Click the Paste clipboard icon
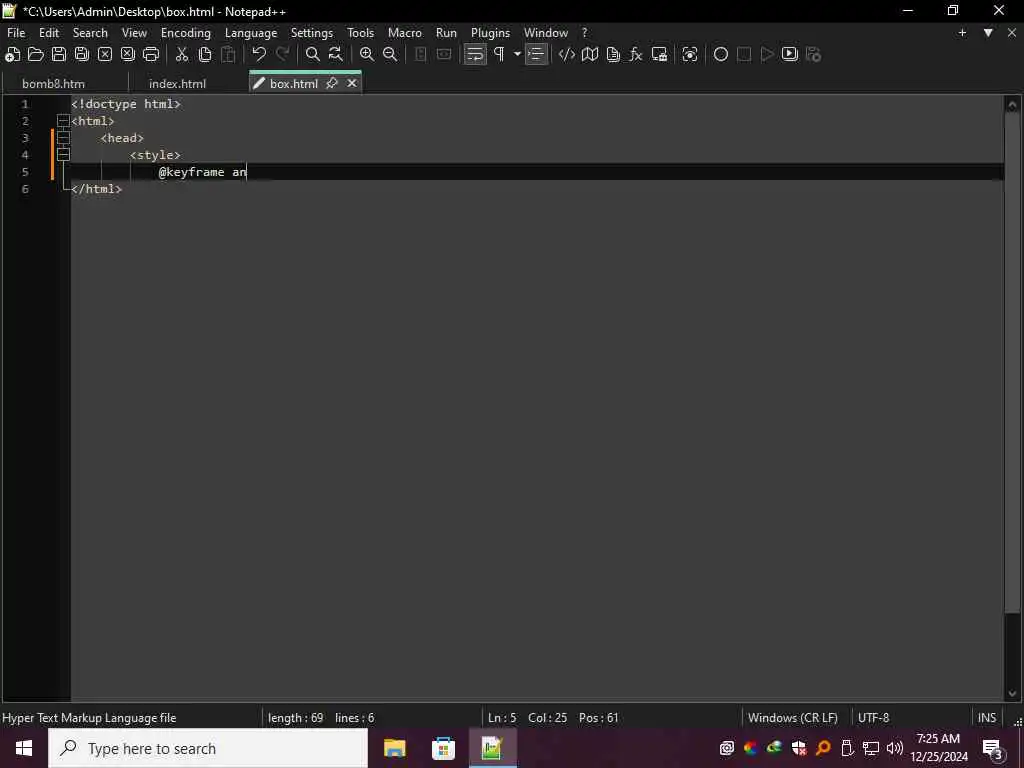This screenshot has width=1024, height=768. click(228, 55)
